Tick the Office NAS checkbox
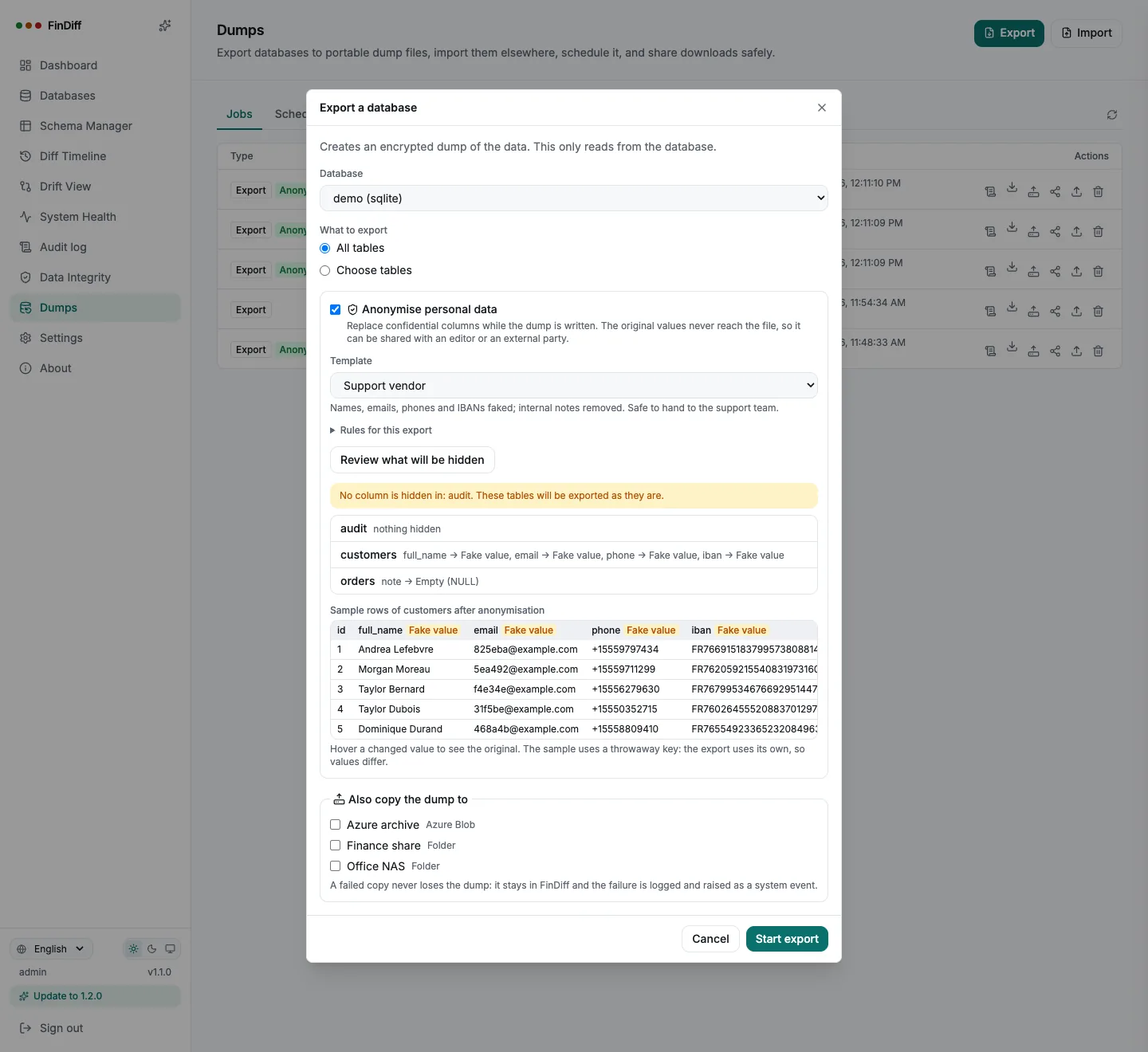Viewport: 1148px width, 1052px height. coord(336,866)
